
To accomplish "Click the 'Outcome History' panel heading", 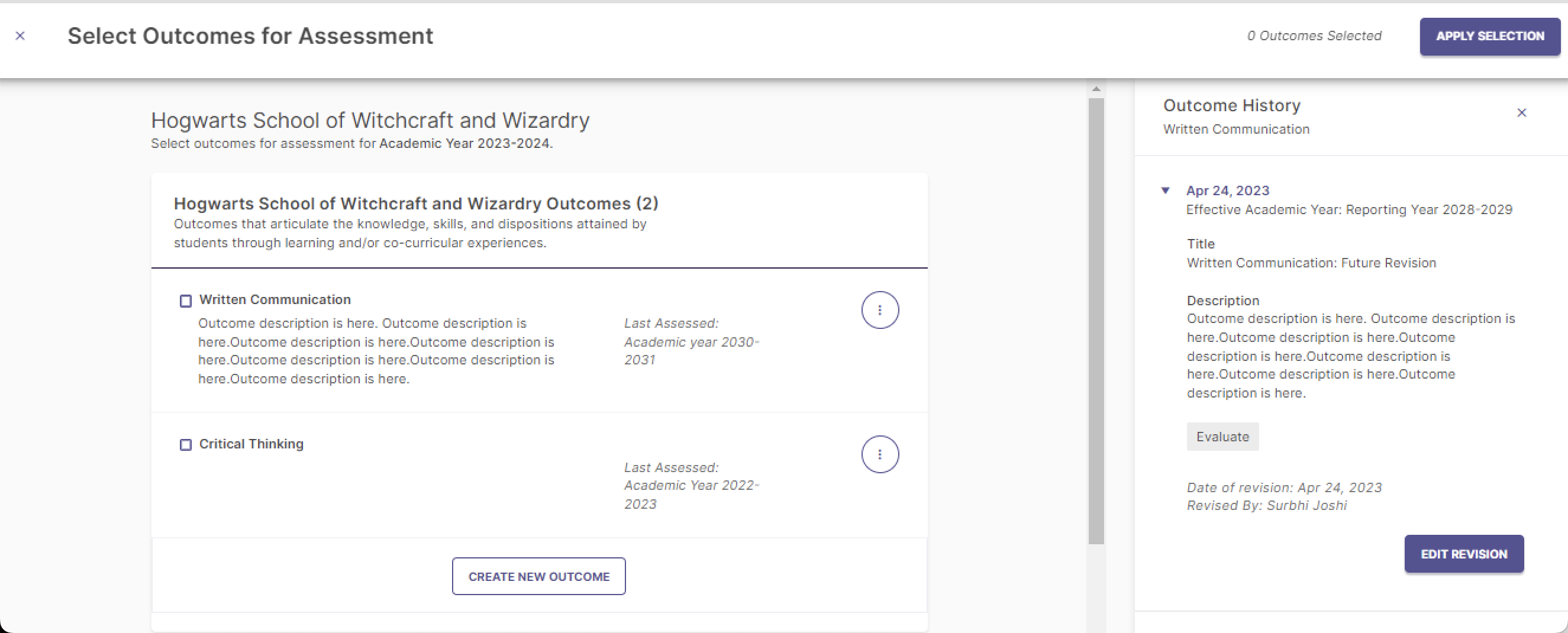I will pos(1231,105).
